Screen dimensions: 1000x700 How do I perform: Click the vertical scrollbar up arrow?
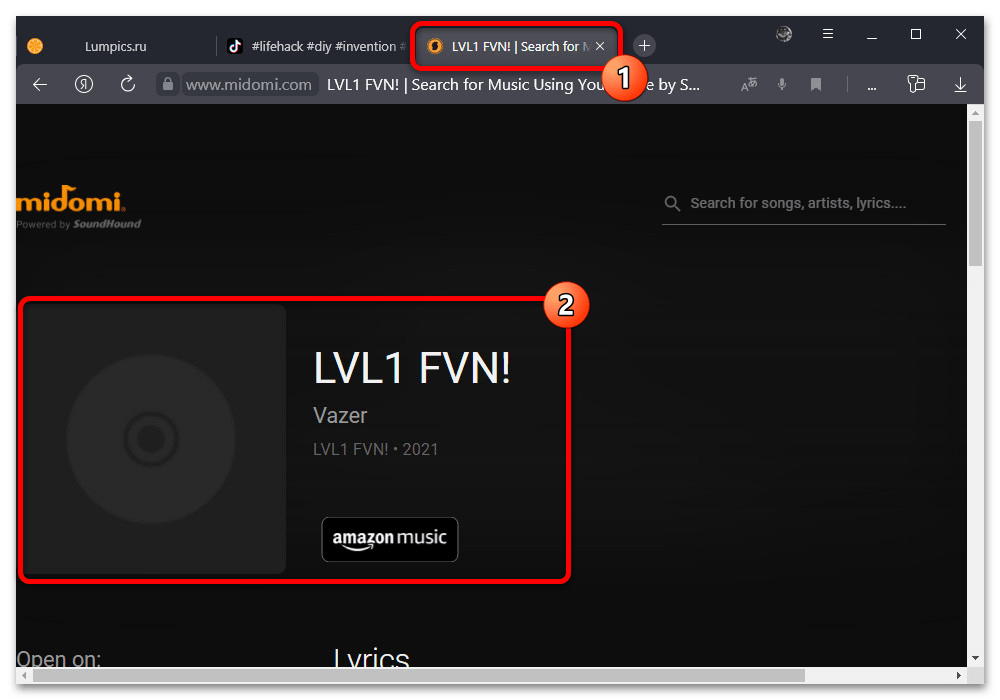(x=975, y=113)
